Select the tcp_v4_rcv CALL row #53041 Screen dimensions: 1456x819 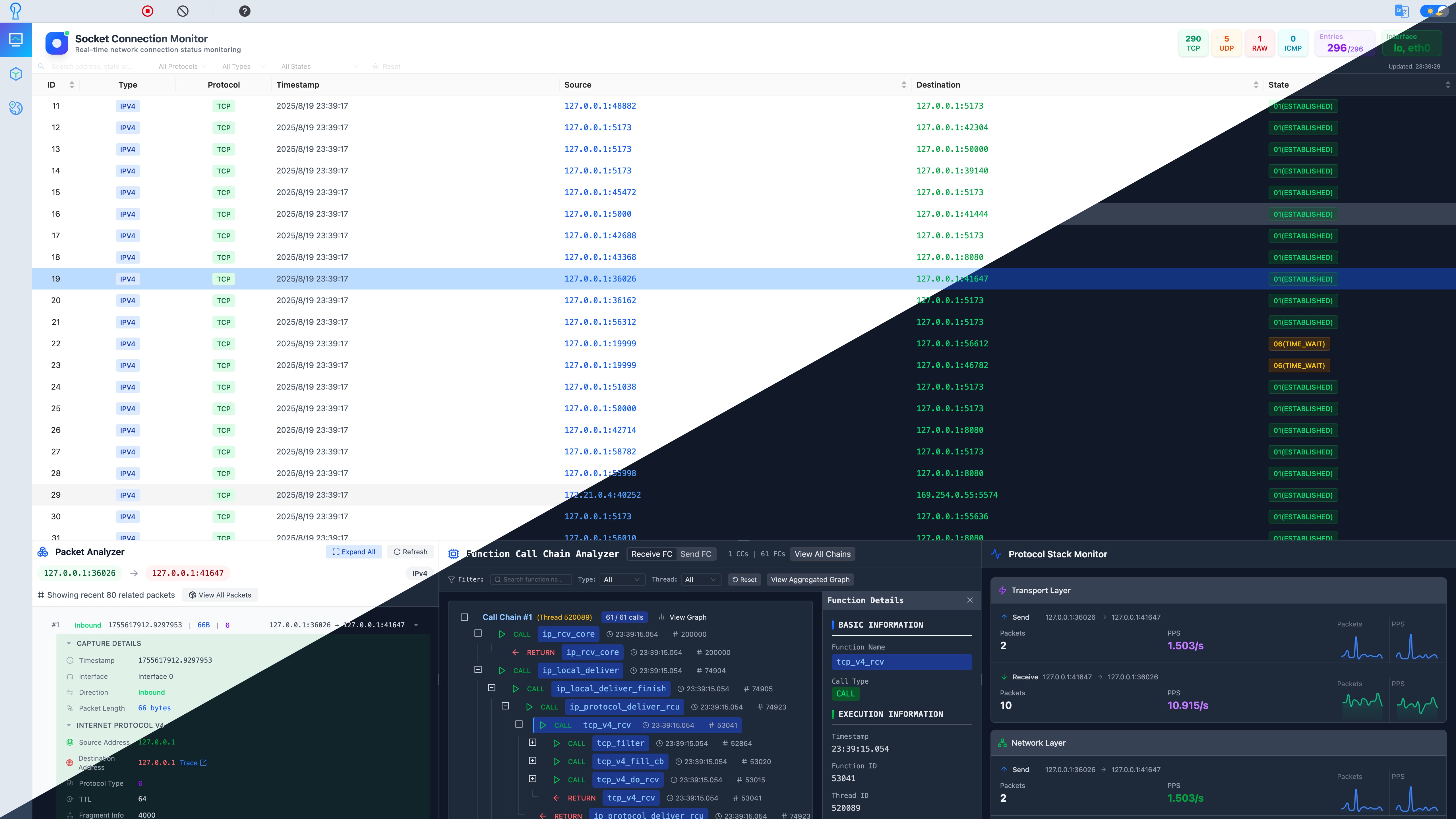tap(638, 725)
